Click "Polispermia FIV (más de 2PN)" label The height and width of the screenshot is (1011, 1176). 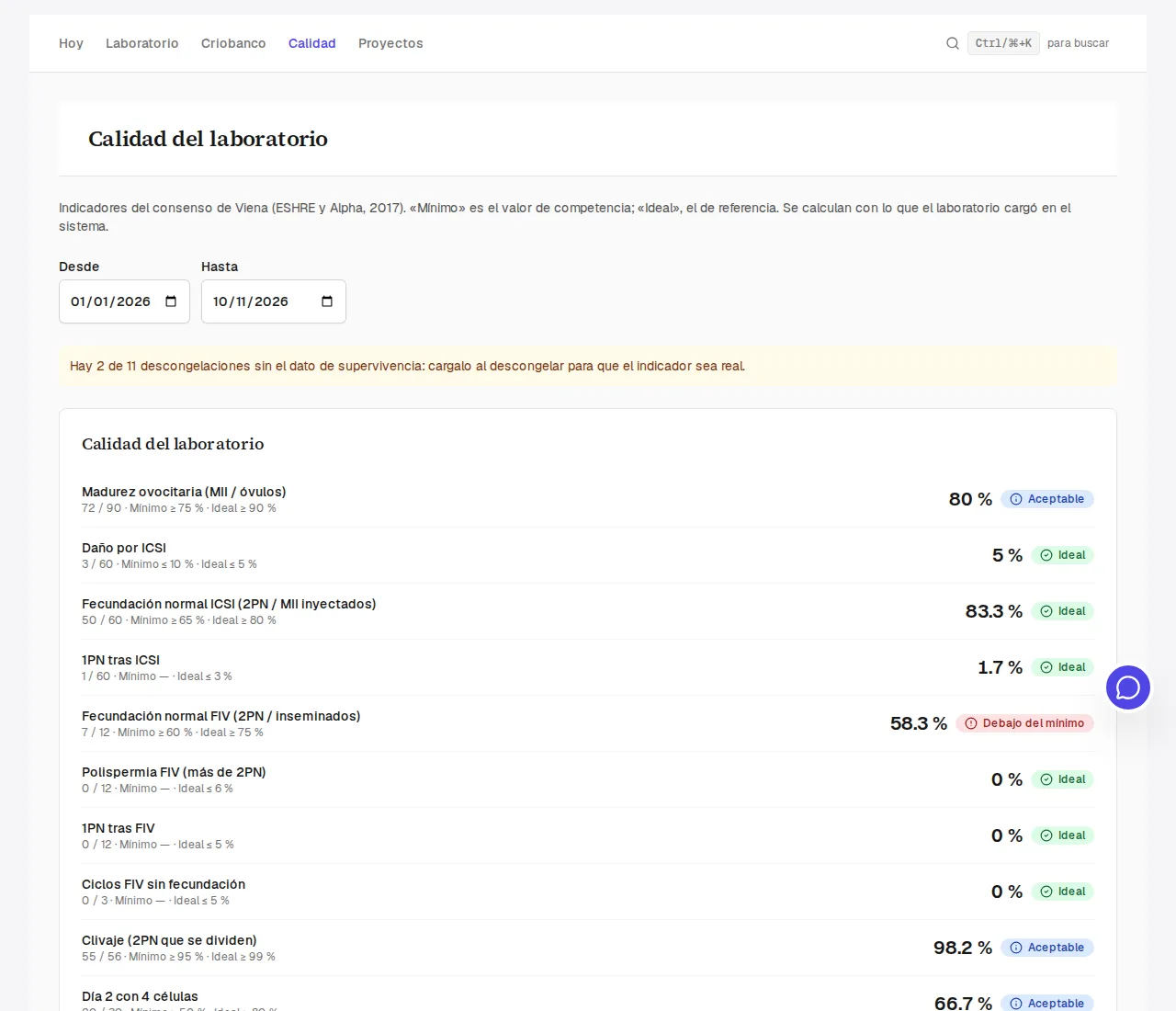point(174,772)
